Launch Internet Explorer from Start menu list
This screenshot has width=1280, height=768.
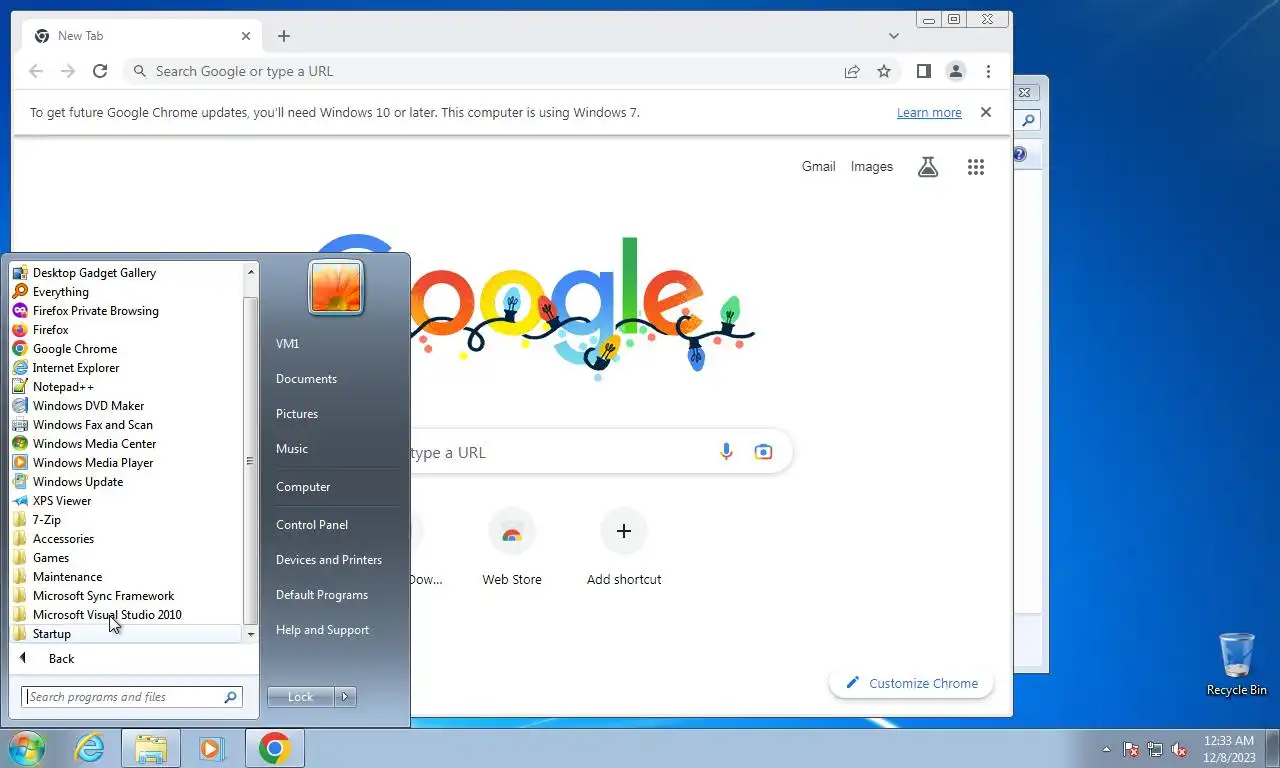127,368
